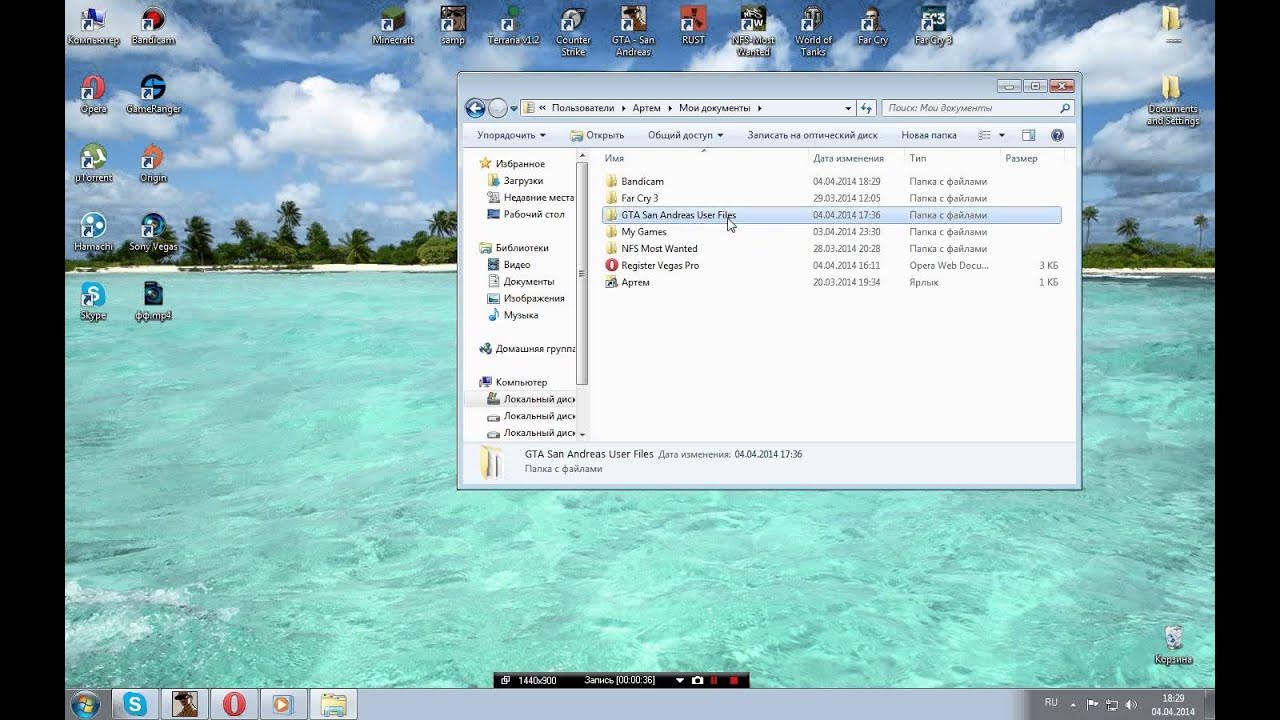Image resolution: width=1280 pixels, height=720 pixels.
Task: Select the My Games folder
Action: point(831,232)
